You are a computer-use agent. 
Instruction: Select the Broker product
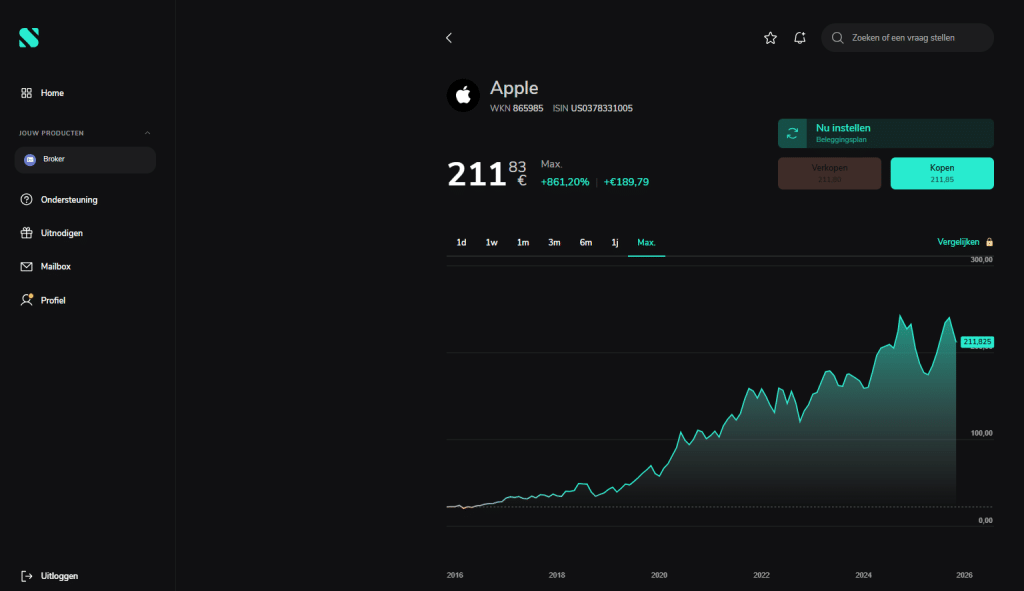(x=85, y=160)
